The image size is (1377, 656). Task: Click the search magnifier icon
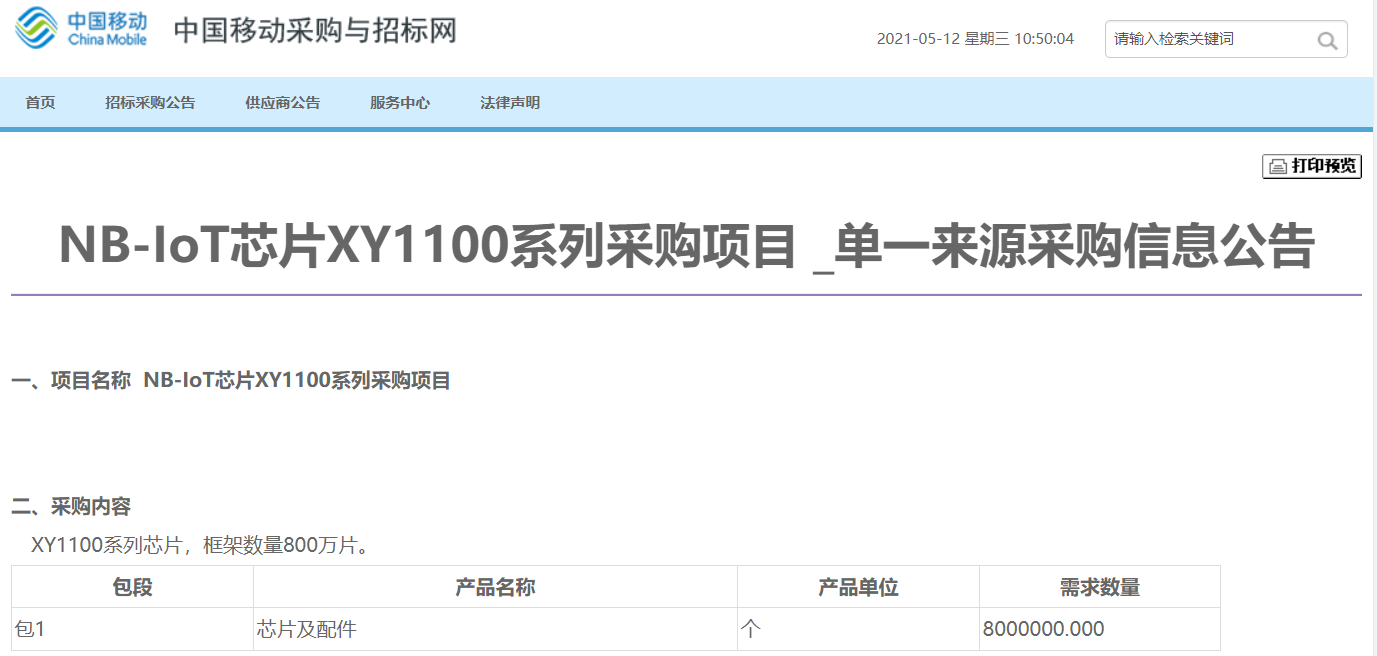(1327, 41)
